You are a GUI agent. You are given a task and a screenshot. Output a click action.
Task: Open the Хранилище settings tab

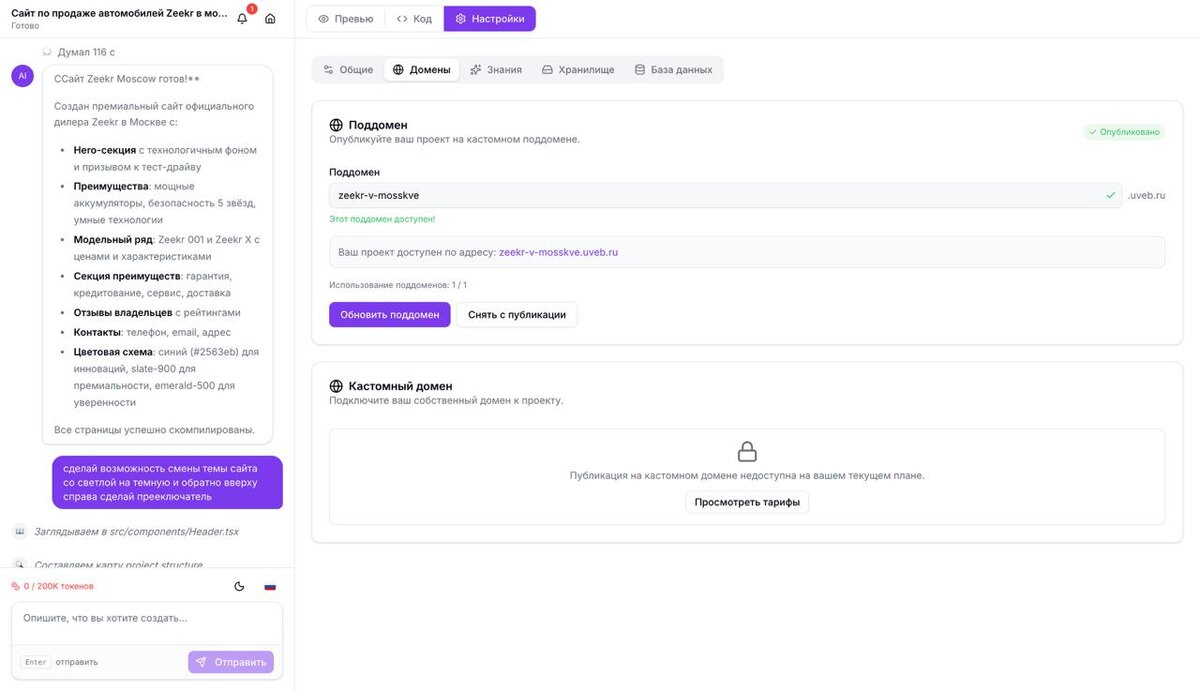578,70
